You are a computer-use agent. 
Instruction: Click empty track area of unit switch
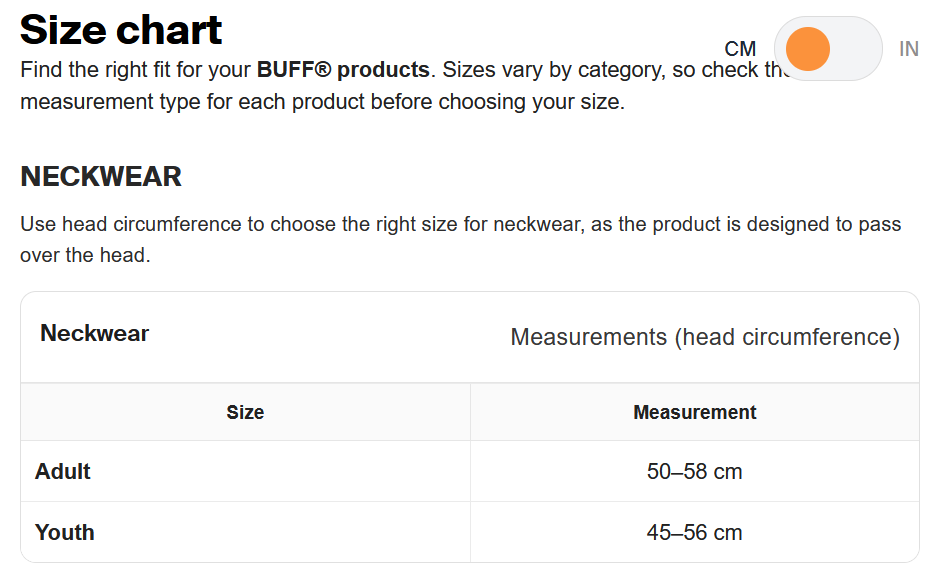tap(855, 48)
